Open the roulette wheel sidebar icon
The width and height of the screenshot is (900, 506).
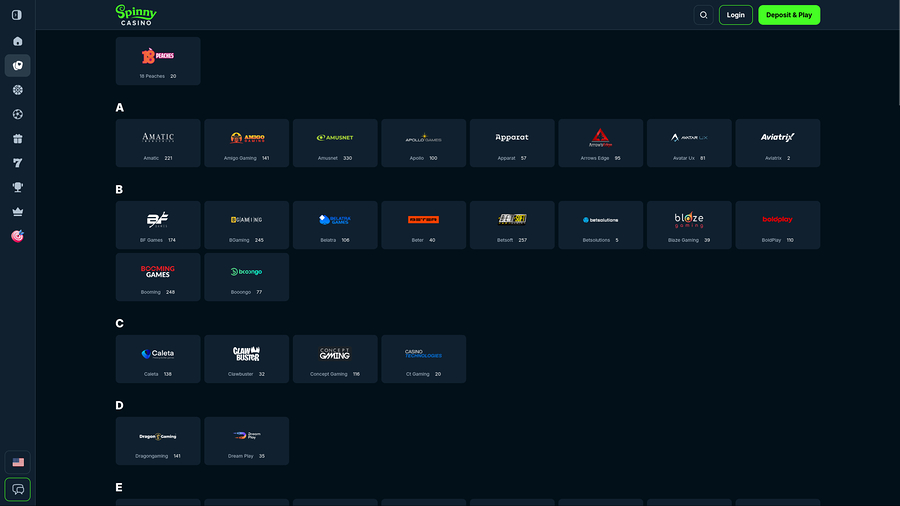tap(18, 90)
